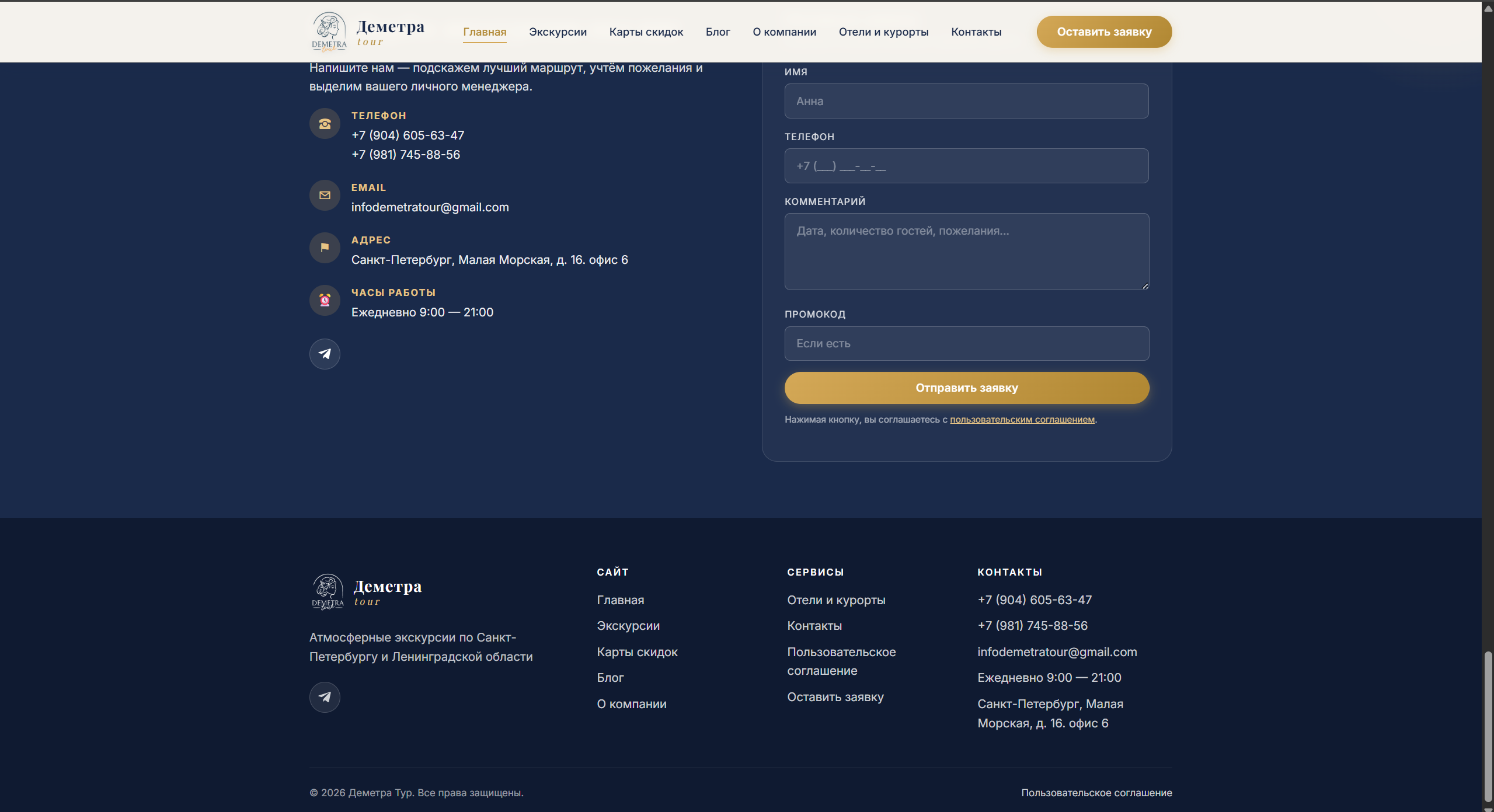This screenshot has height=812, width=1494.
Task: Open Отели и курорты in the top navigation
Action: click(883, 32)
